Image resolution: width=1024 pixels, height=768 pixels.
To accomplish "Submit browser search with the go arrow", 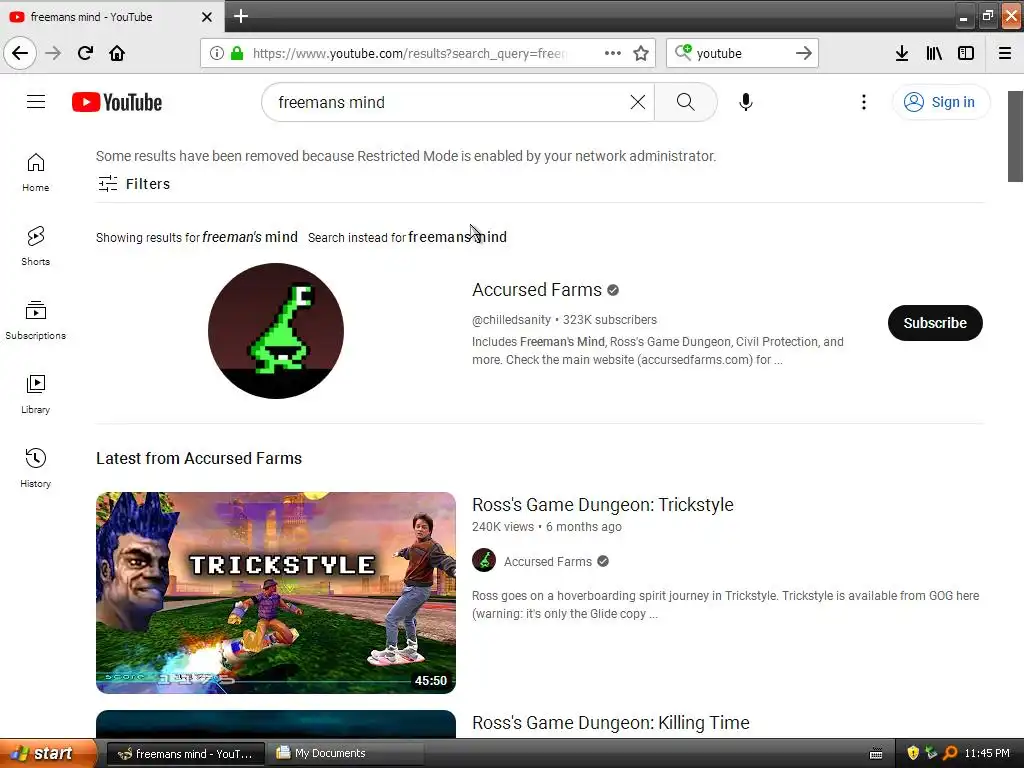I will [804, 53].
